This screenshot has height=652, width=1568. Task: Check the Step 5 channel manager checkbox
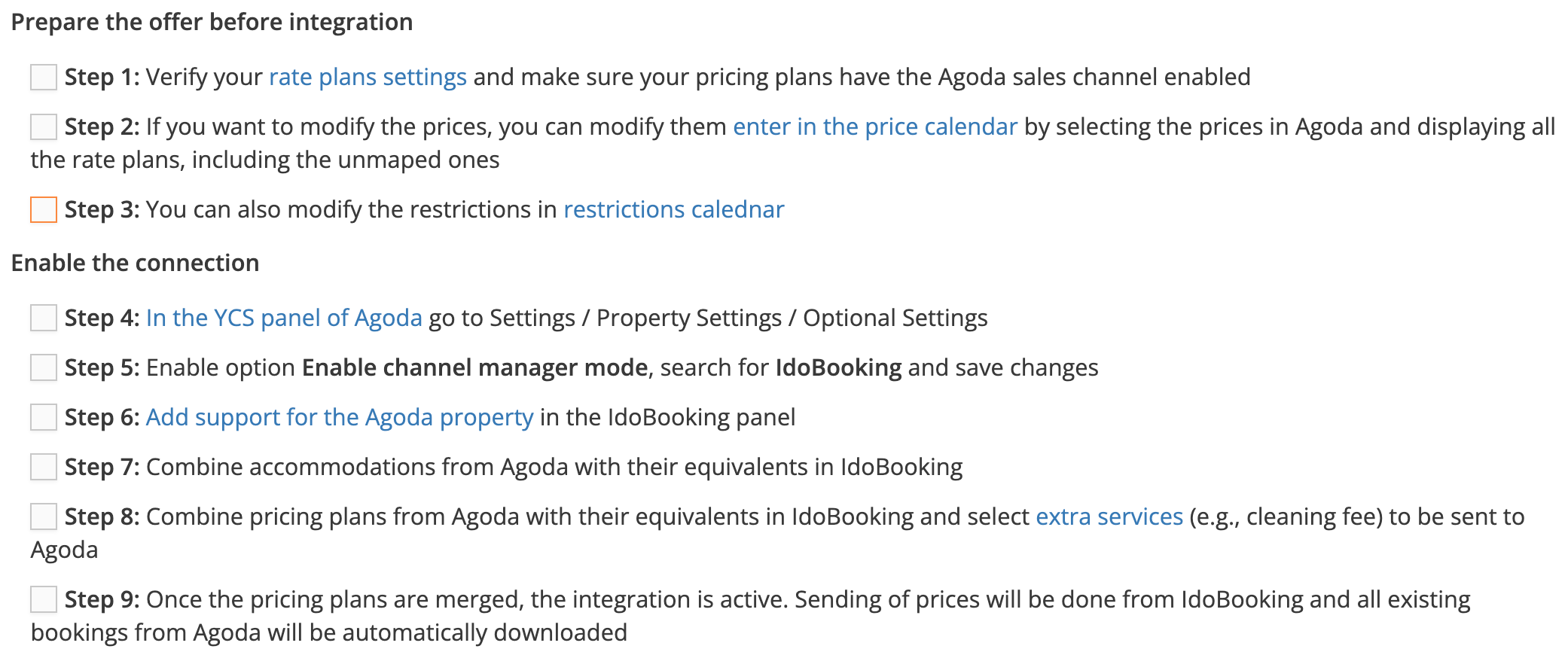click(44, 368)
